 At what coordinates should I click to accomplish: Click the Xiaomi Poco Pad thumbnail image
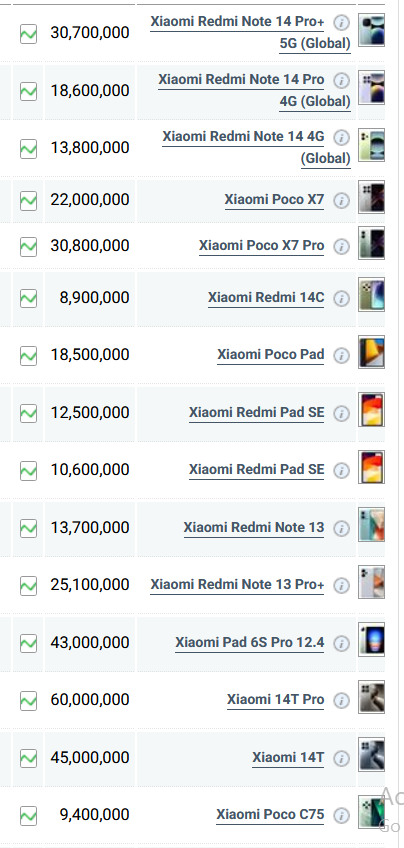(372, 352)
